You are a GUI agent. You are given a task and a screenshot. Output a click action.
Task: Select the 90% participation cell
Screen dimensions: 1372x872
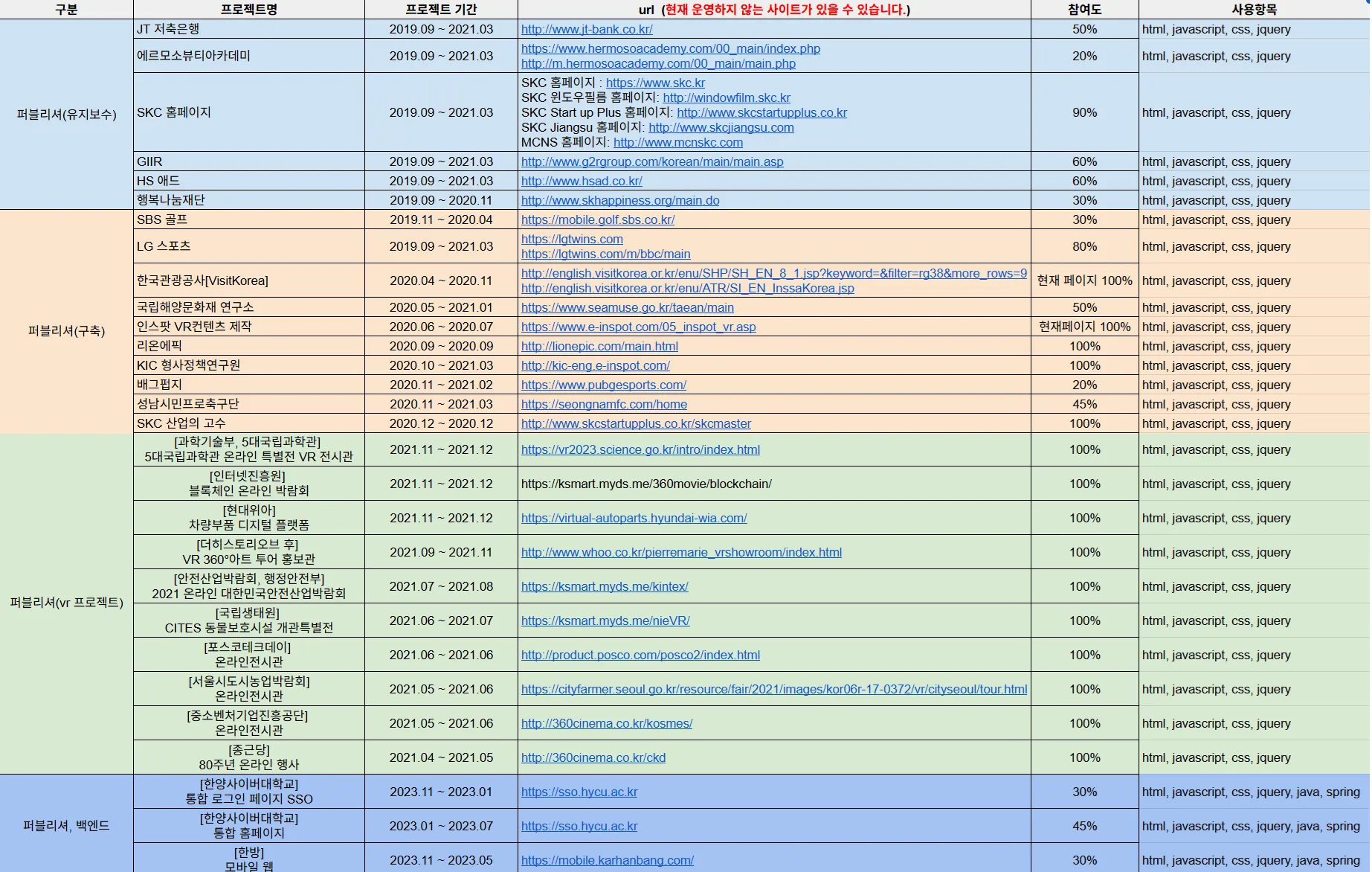[x=1085, y=112]
